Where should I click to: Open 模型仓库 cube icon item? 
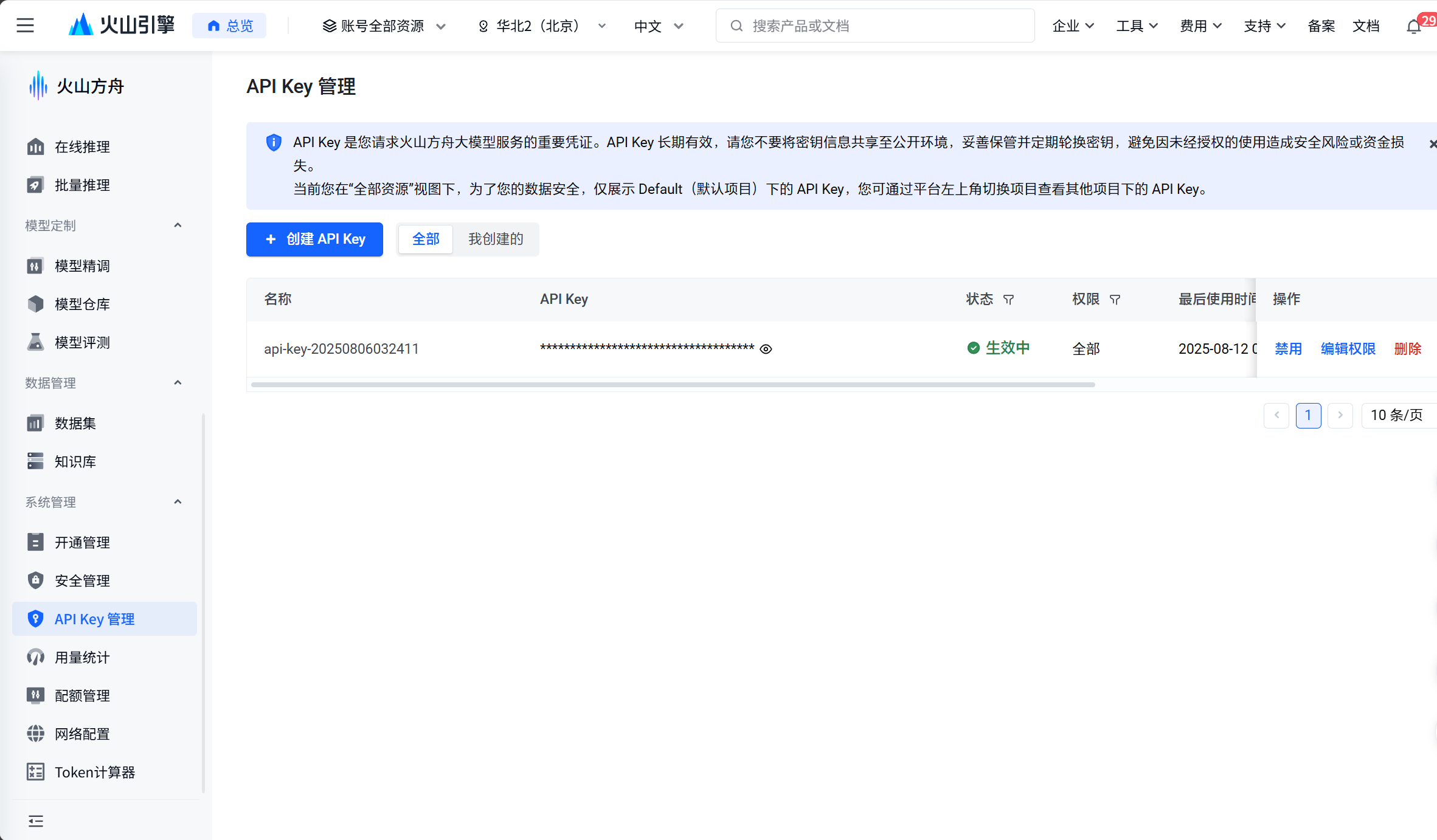pos(82,304)
